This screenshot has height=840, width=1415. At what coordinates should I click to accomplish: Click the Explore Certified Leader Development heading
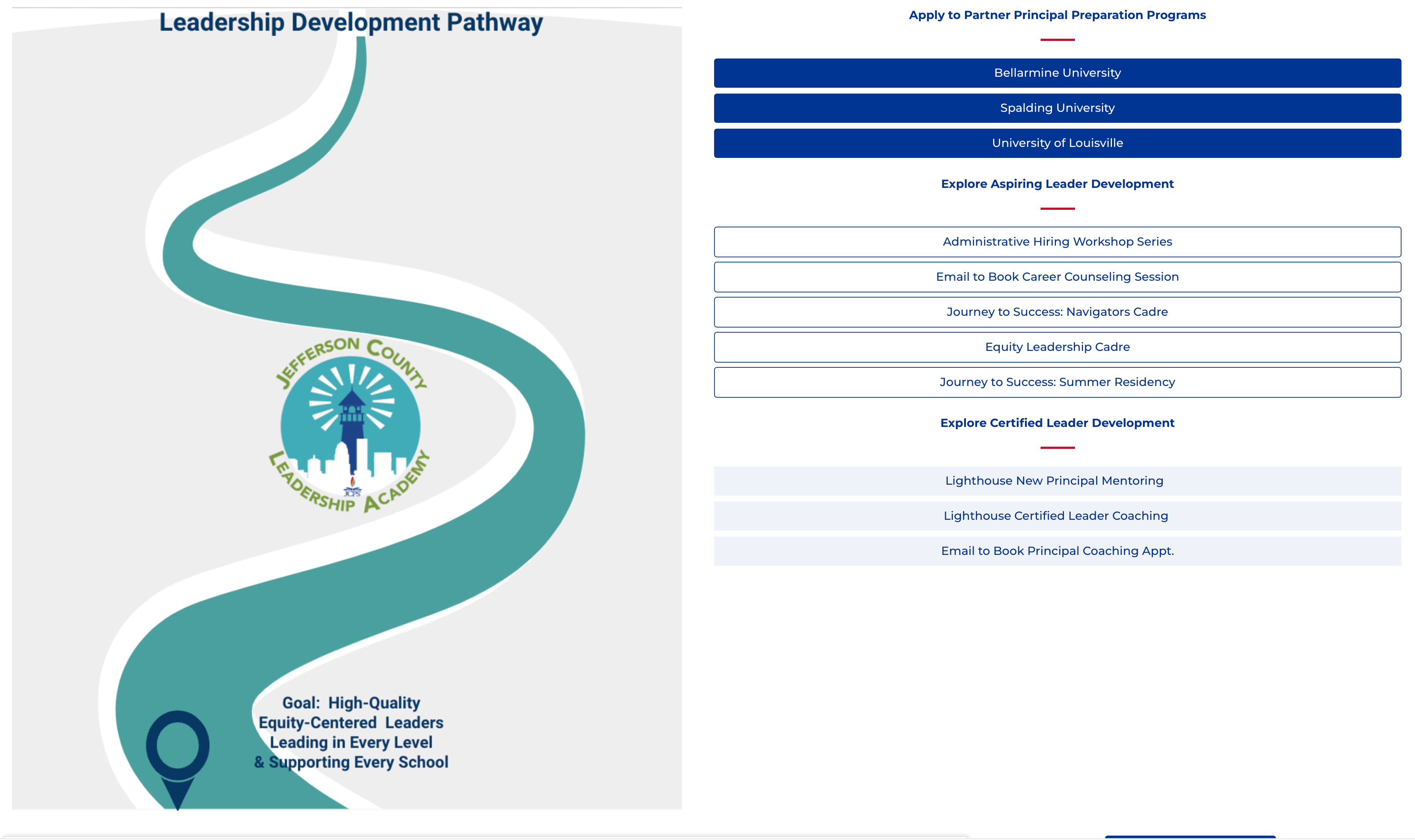tap(1057, 423)
